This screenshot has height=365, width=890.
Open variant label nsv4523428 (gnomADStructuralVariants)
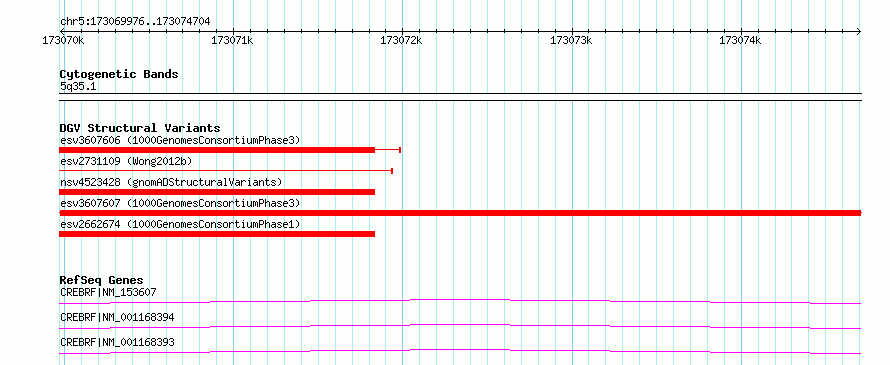point(171,182)
